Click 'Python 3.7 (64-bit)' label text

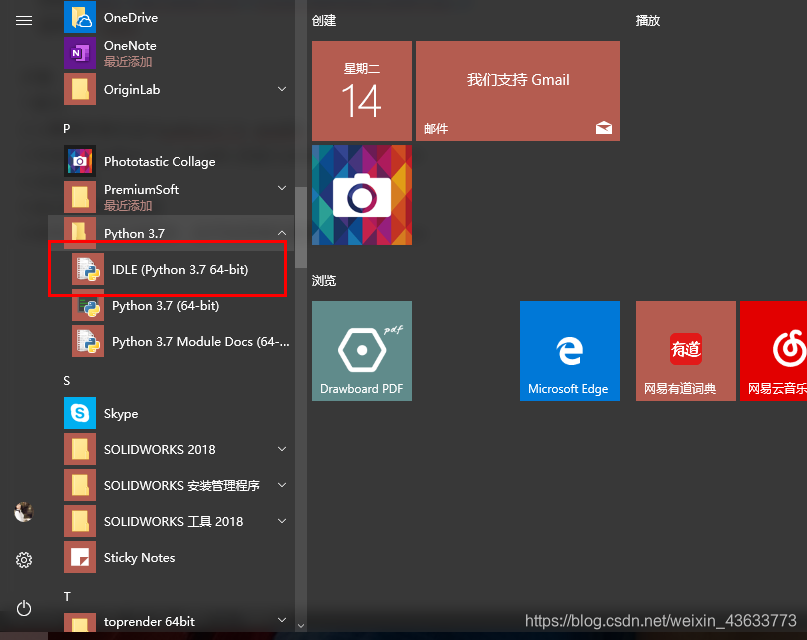(165, 306)
